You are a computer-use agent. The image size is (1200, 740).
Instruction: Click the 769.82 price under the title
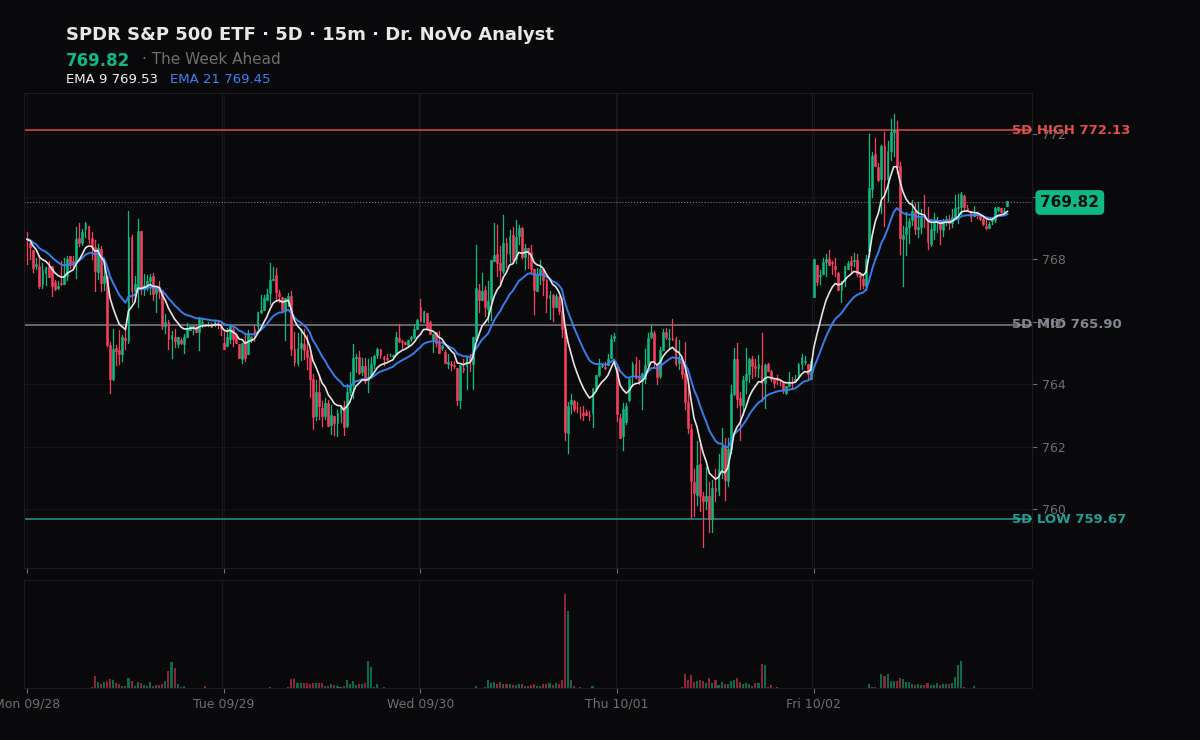coord(98,61)
